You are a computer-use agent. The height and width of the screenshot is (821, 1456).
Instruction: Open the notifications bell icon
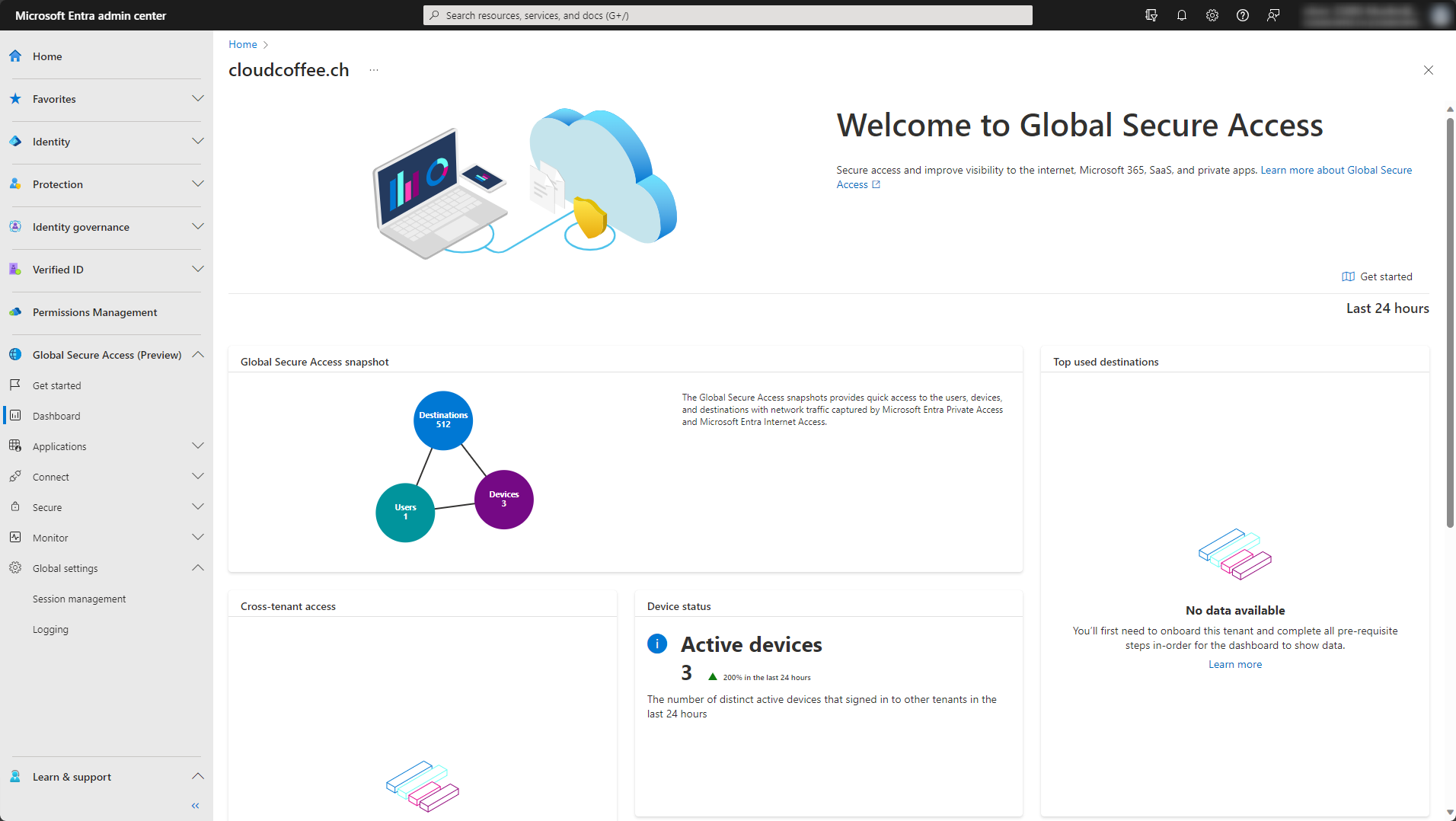click(1181, 15)
